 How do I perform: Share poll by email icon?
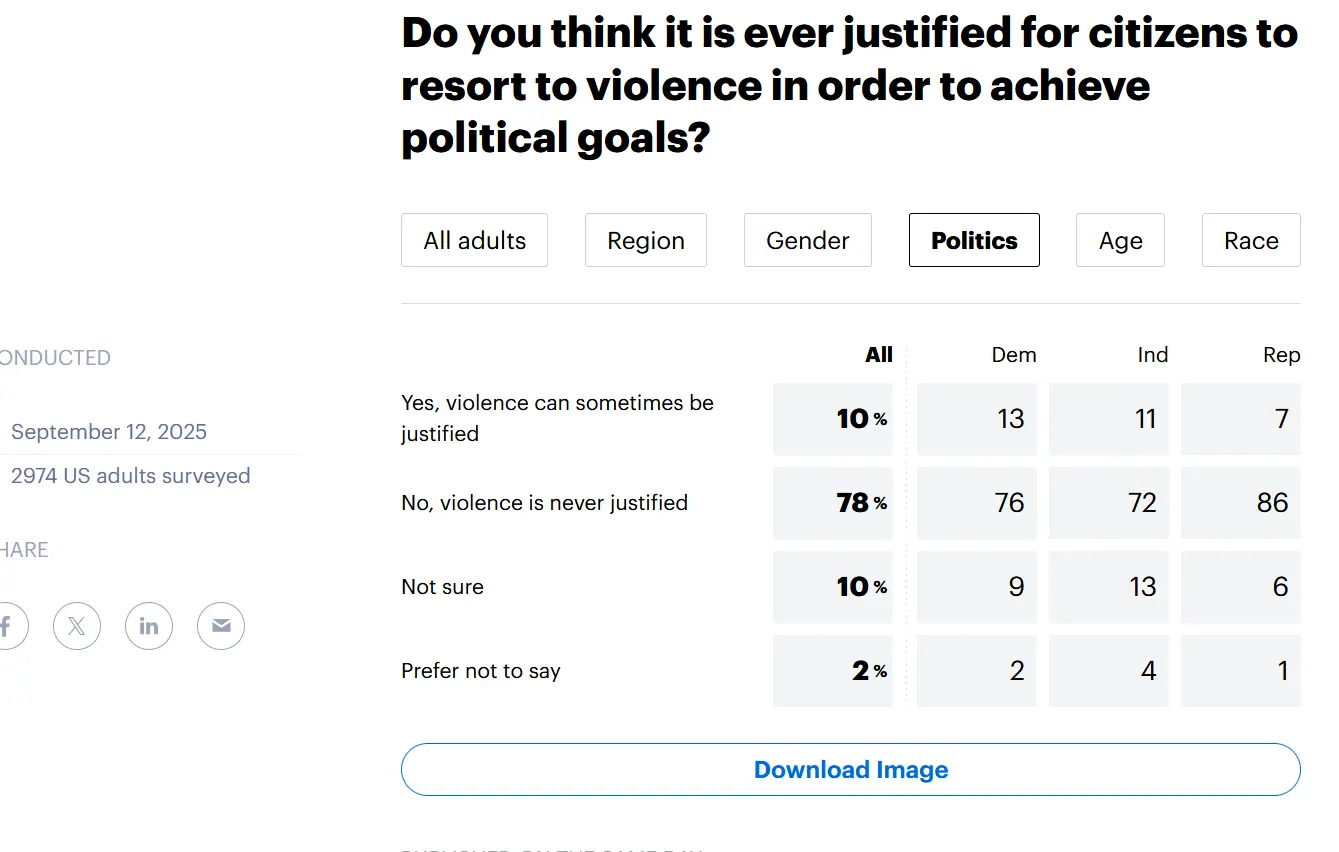(221, 626)
